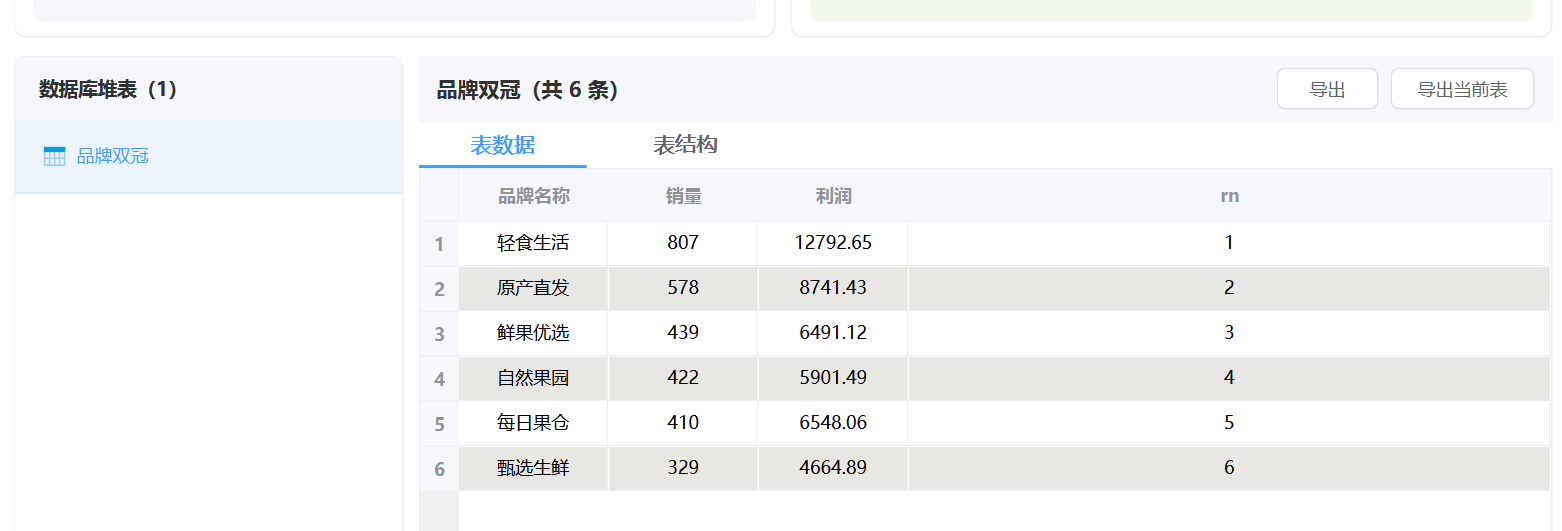
Task: Open the 表结构 tab
Action: point(685,145)
